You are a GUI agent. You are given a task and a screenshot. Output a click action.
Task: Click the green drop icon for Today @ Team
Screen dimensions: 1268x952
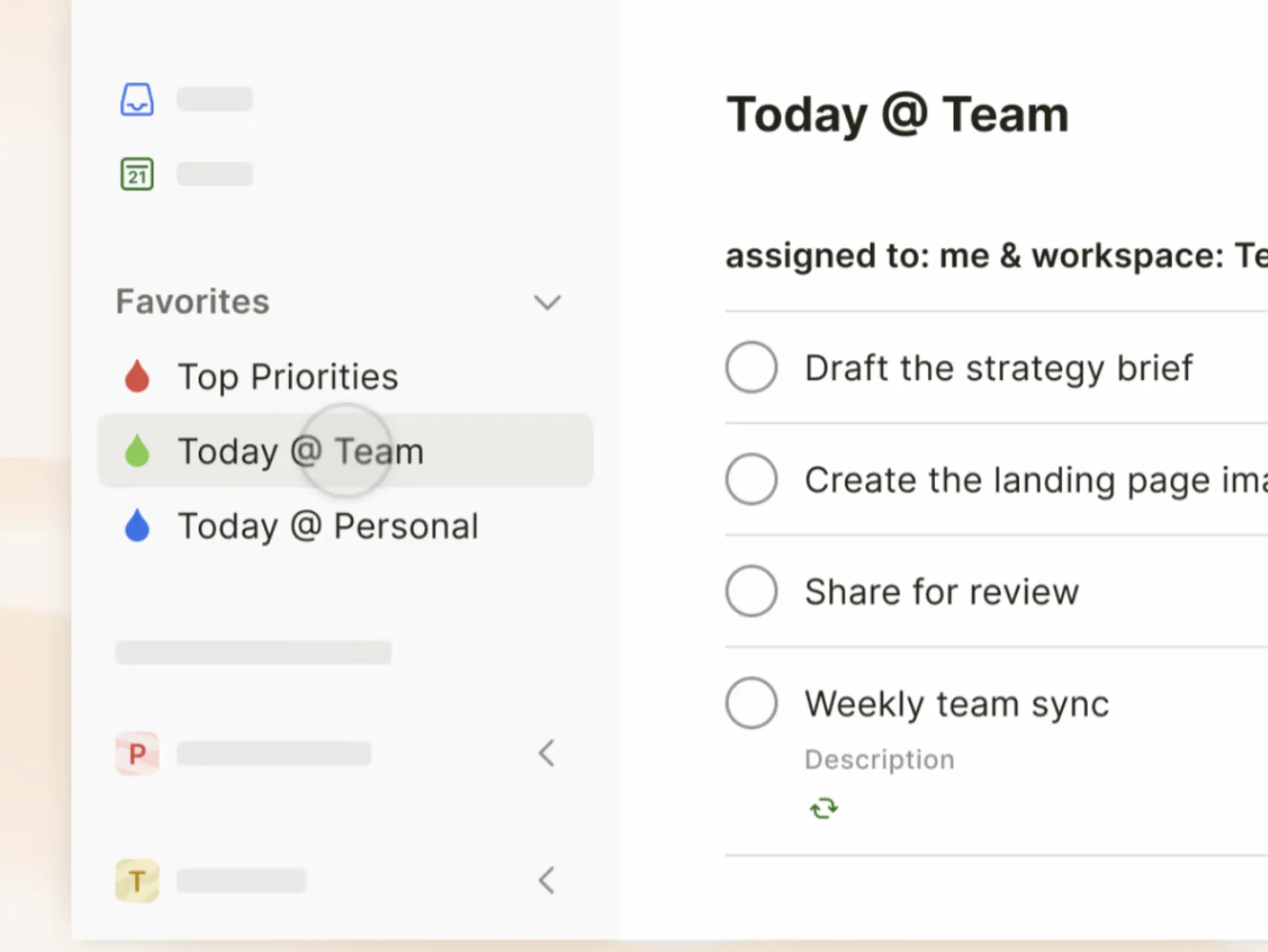pyautogui.click(x=137, y=452)
